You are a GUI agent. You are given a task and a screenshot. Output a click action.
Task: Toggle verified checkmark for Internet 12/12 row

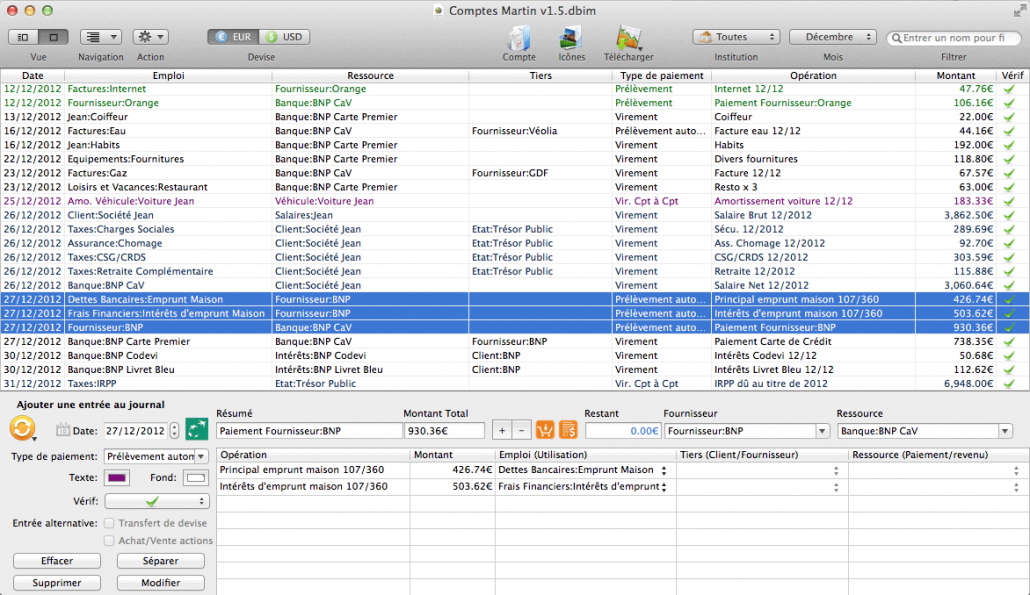[1010, 89]
